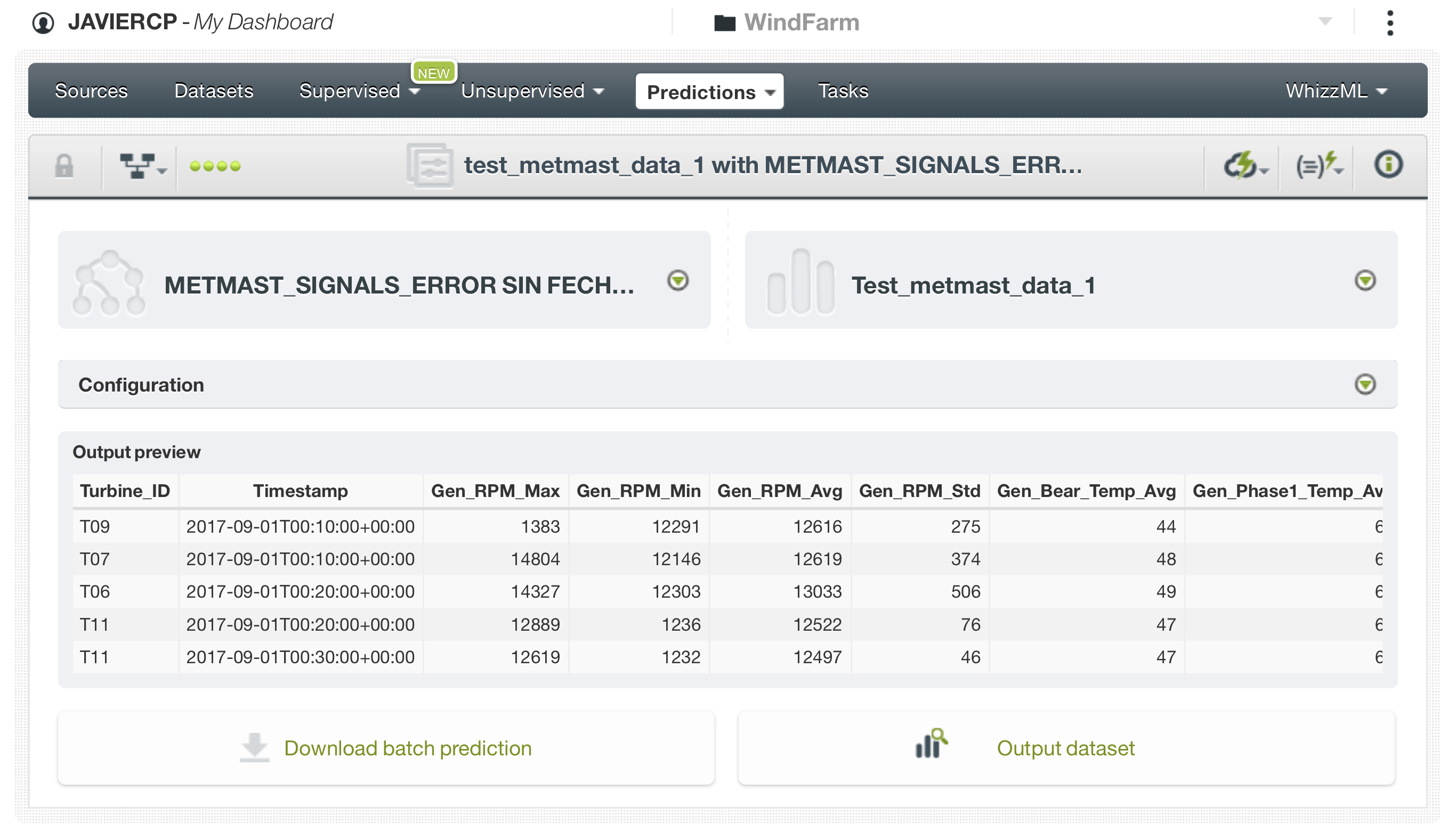Open the three-dot kebab menu
Image resolution: width=1456 pixels, height=831 pixels.
pyautogui.click(x=1390, y=23)
